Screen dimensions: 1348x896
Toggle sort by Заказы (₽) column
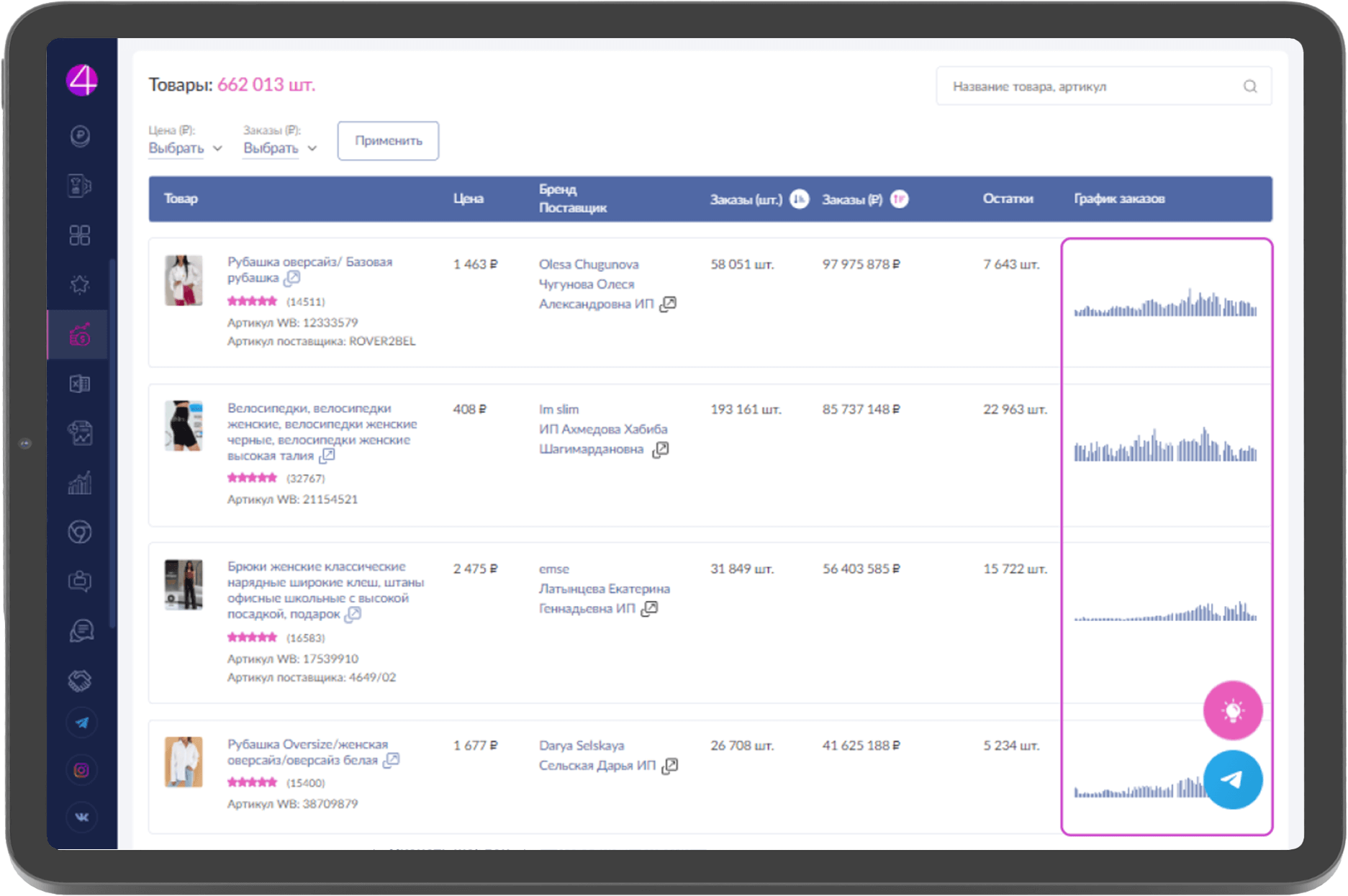tap(899, 199)
